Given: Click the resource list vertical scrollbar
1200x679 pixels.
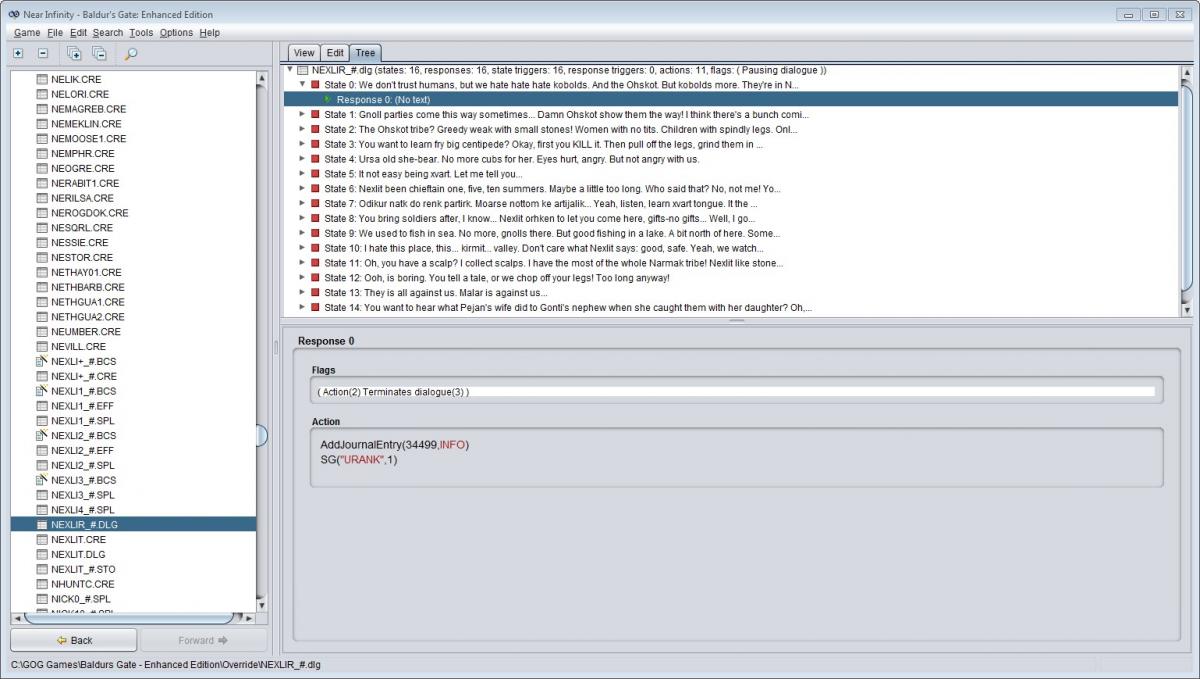Looking at the screenshot, I should coord(262,340).
